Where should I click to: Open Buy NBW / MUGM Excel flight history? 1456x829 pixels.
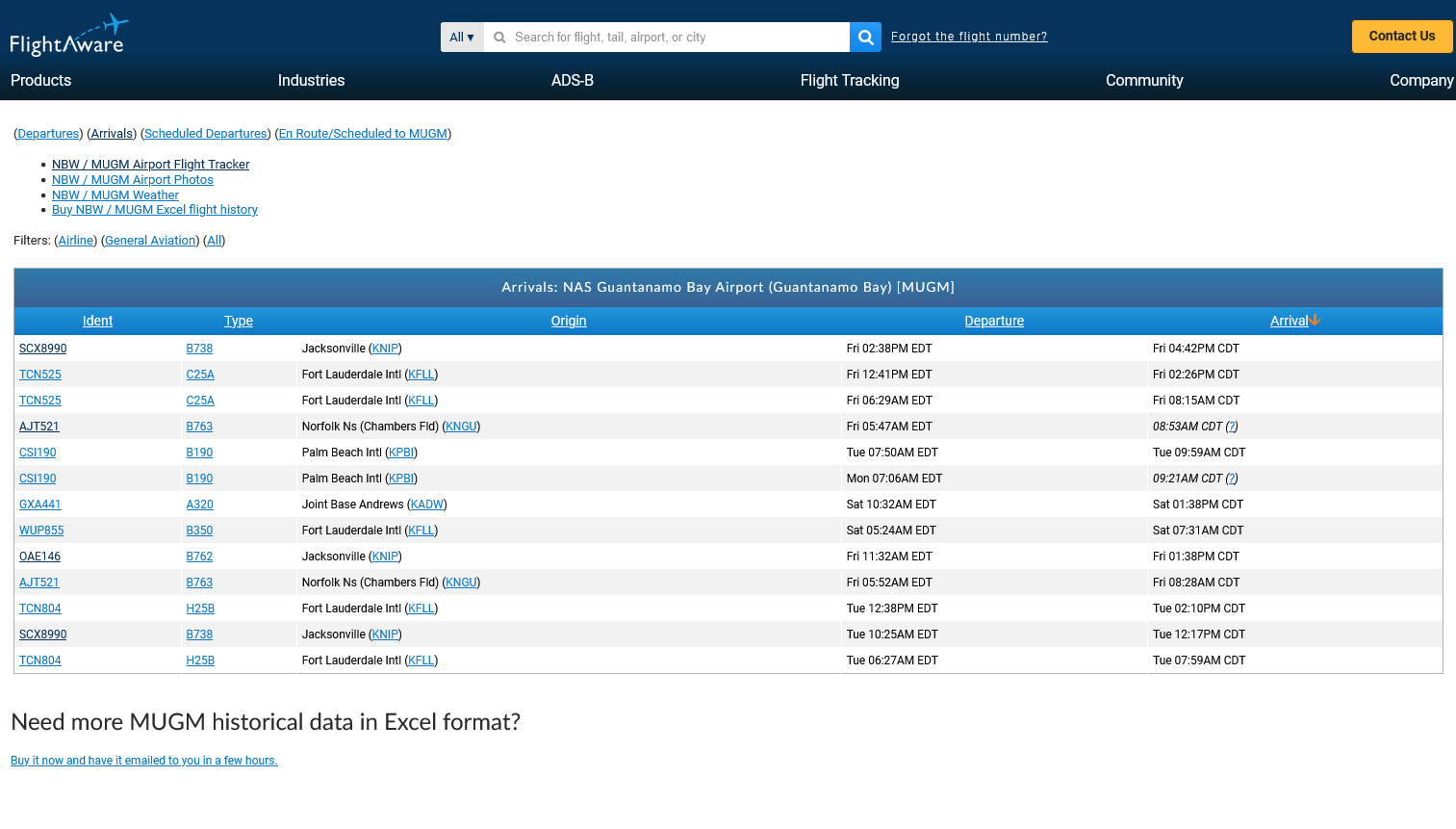point(155,210)
